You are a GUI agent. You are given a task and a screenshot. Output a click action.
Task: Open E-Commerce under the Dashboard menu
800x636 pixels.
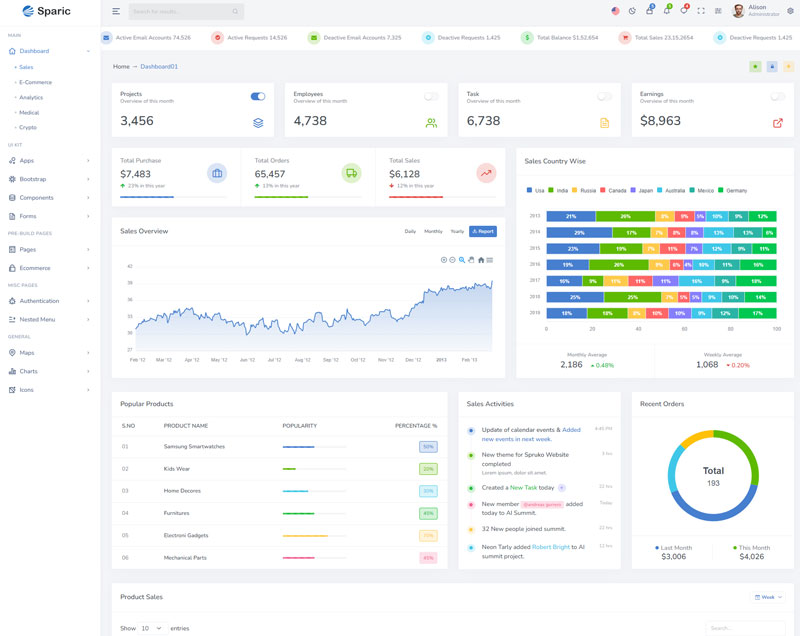pyautogui.click(x=35, y=82)
